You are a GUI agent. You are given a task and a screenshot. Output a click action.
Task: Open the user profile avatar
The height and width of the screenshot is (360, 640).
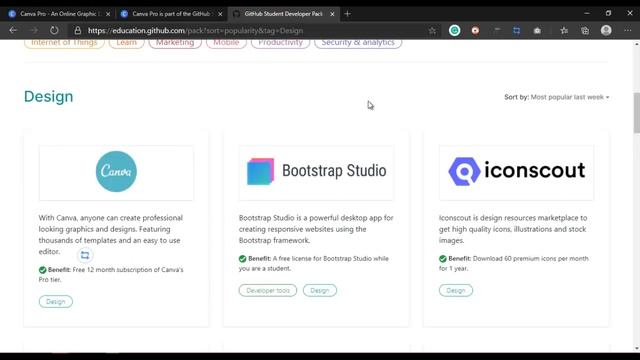[606, 30]
